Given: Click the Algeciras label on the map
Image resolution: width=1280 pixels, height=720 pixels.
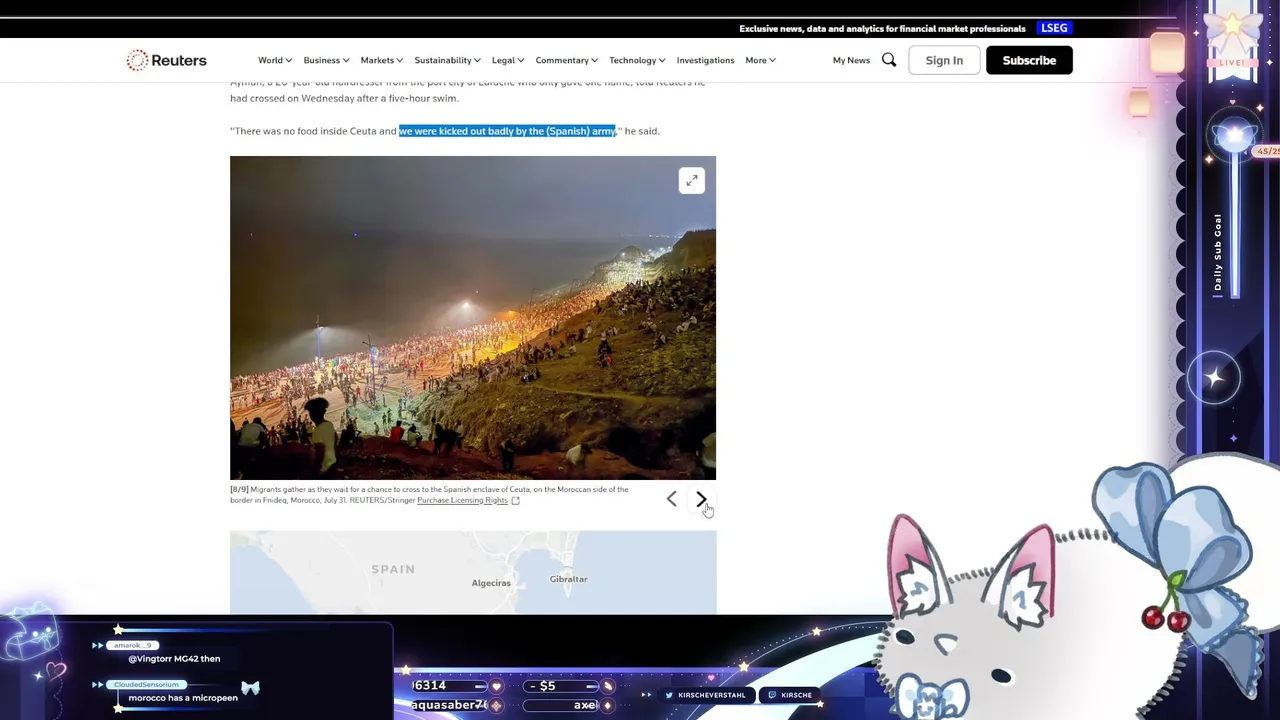Looking at the screenshot, I should point(491,583).
